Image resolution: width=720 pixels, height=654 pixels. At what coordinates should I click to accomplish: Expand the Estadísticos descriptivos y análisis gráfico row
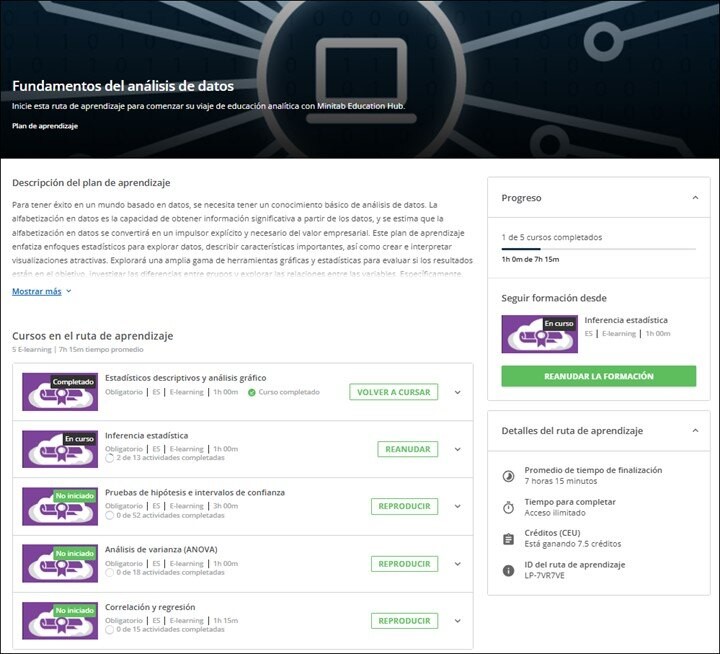(458, 392)
